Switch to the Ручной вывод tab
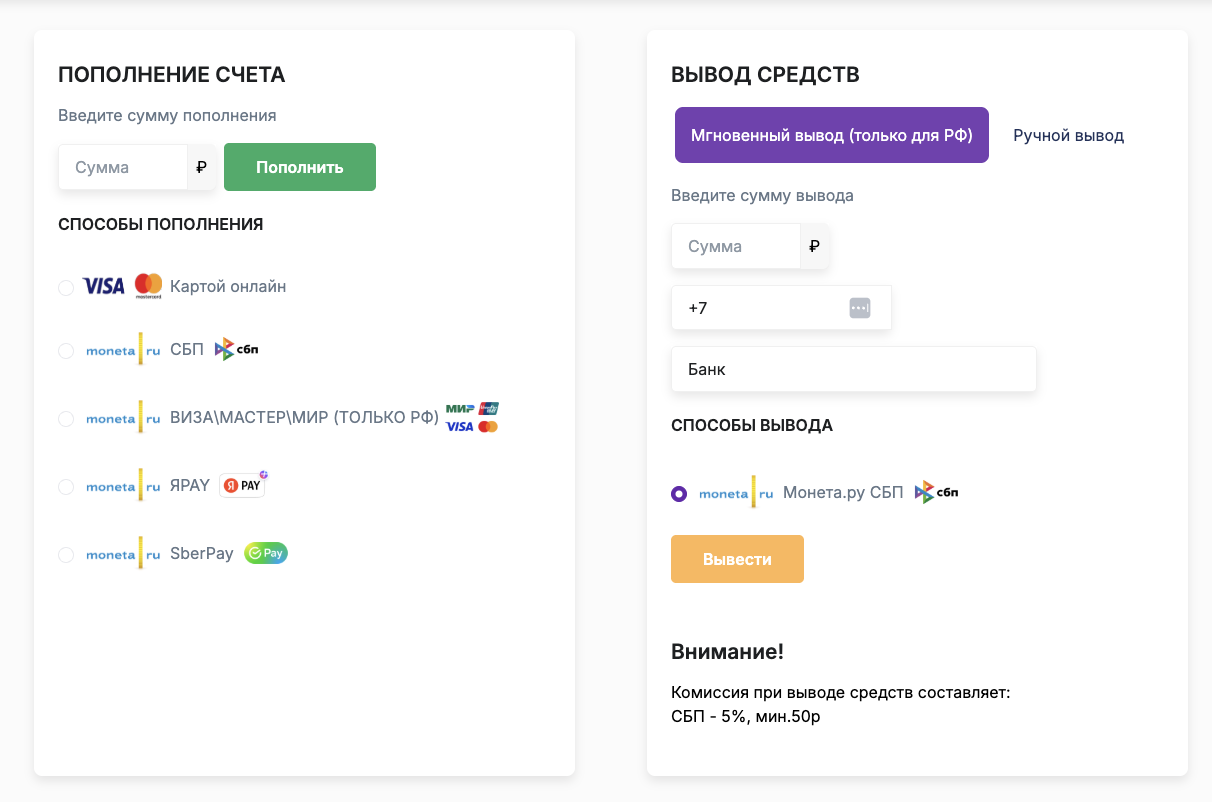 pos(1069,134)
